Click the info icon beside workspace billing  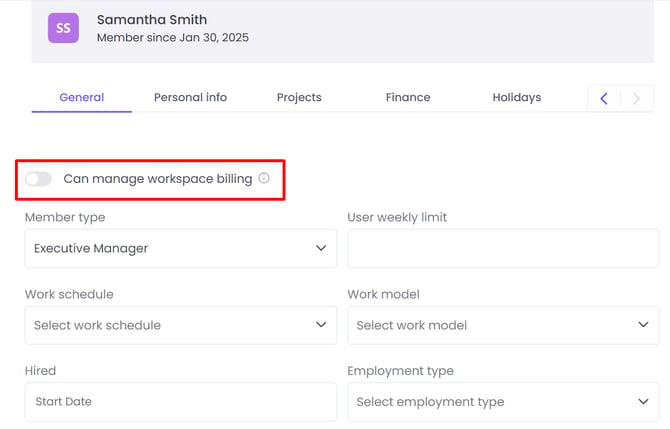pos(264,178)
